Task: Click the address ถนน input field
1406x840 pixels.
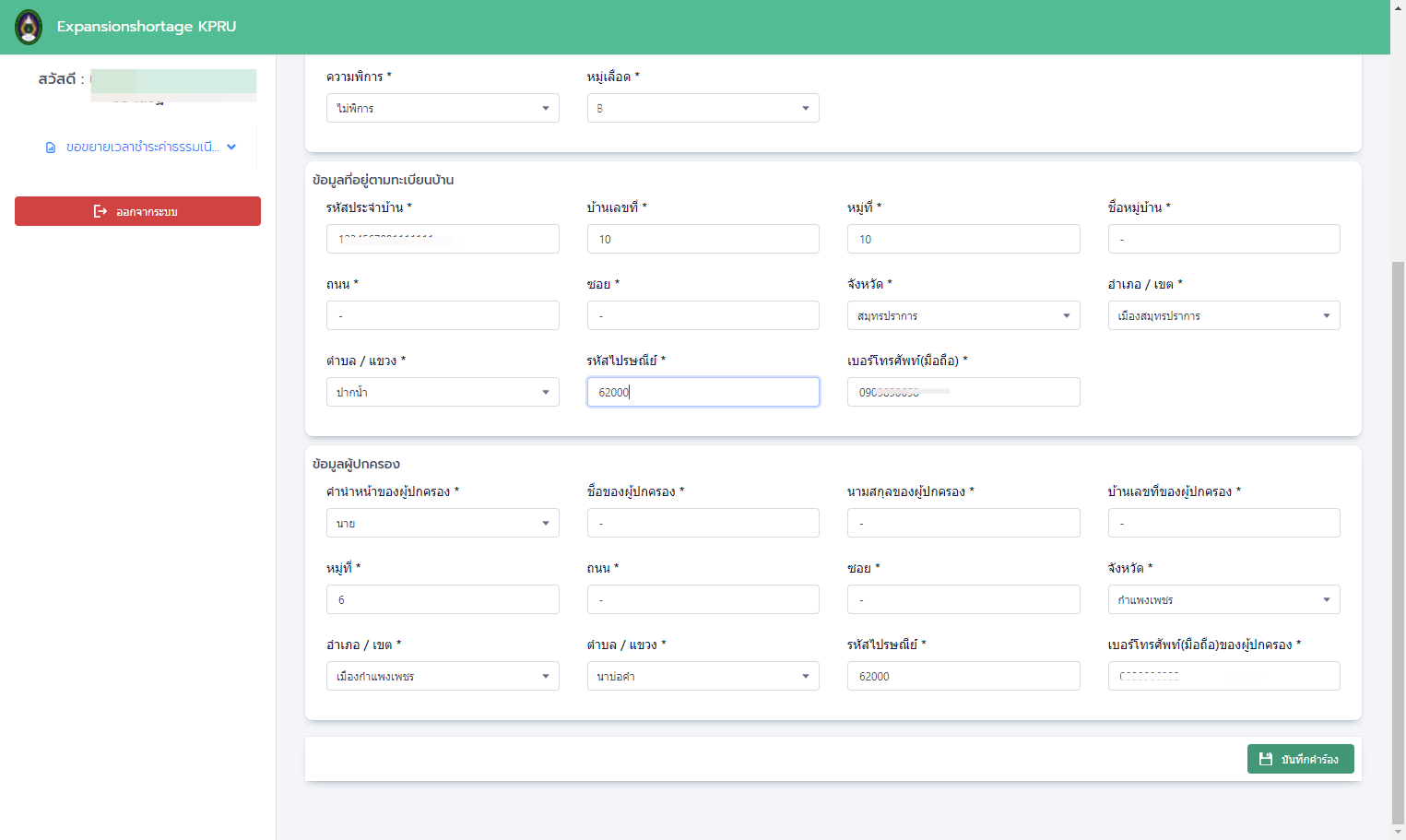Action: (443, 315)
